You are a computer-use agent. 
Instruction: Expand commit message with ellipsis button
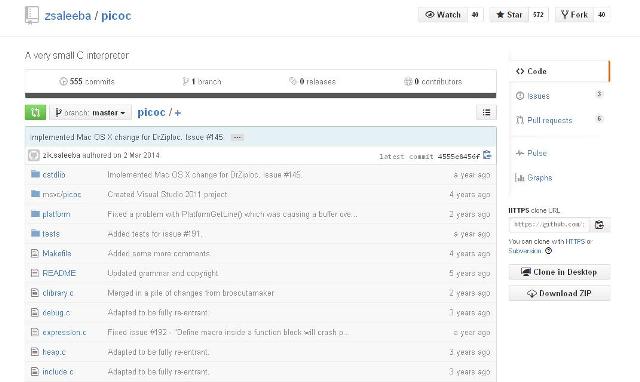tap(237, 138)
